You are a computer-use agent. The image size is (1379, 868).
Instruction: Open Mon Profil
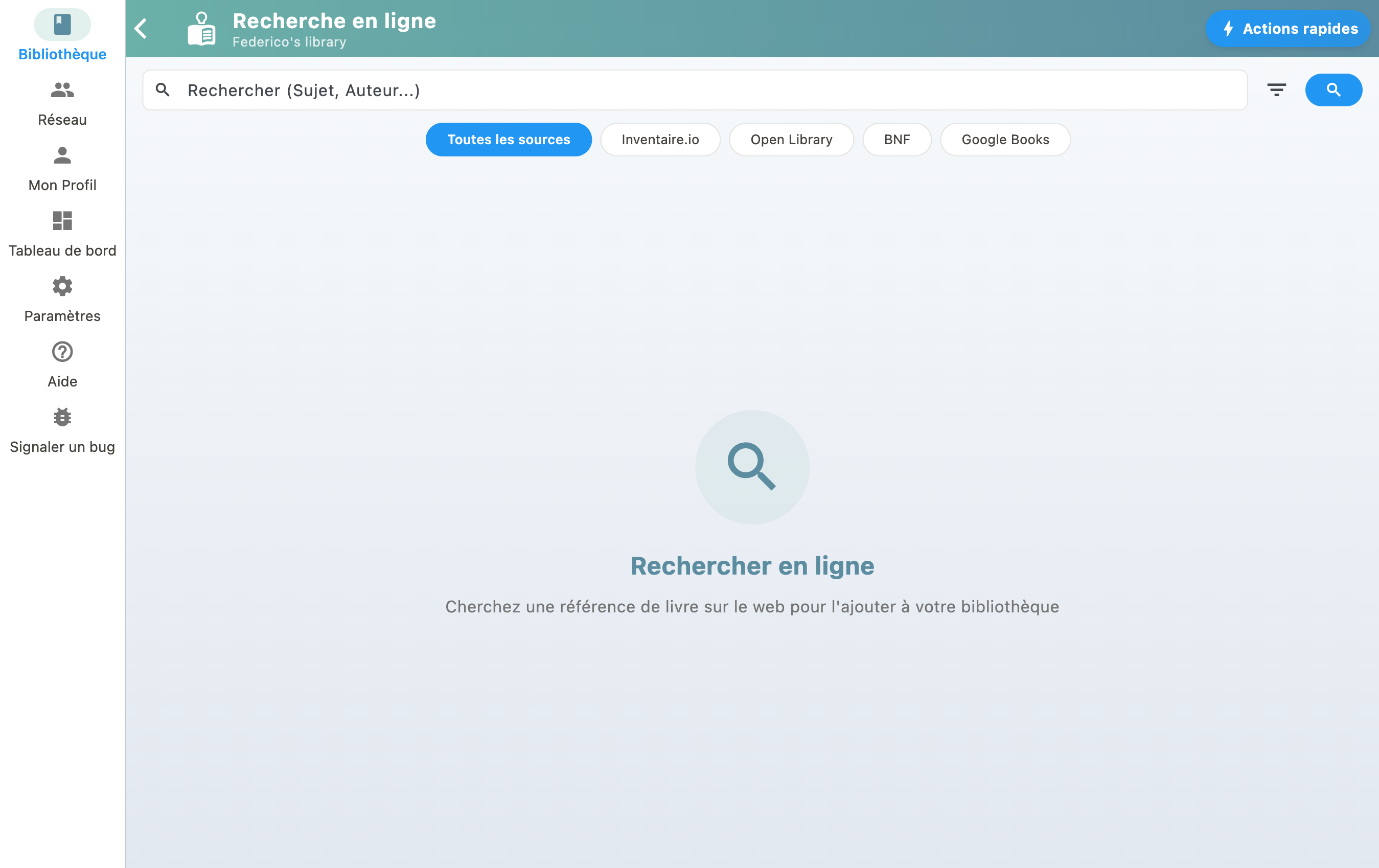coord(62,169)
